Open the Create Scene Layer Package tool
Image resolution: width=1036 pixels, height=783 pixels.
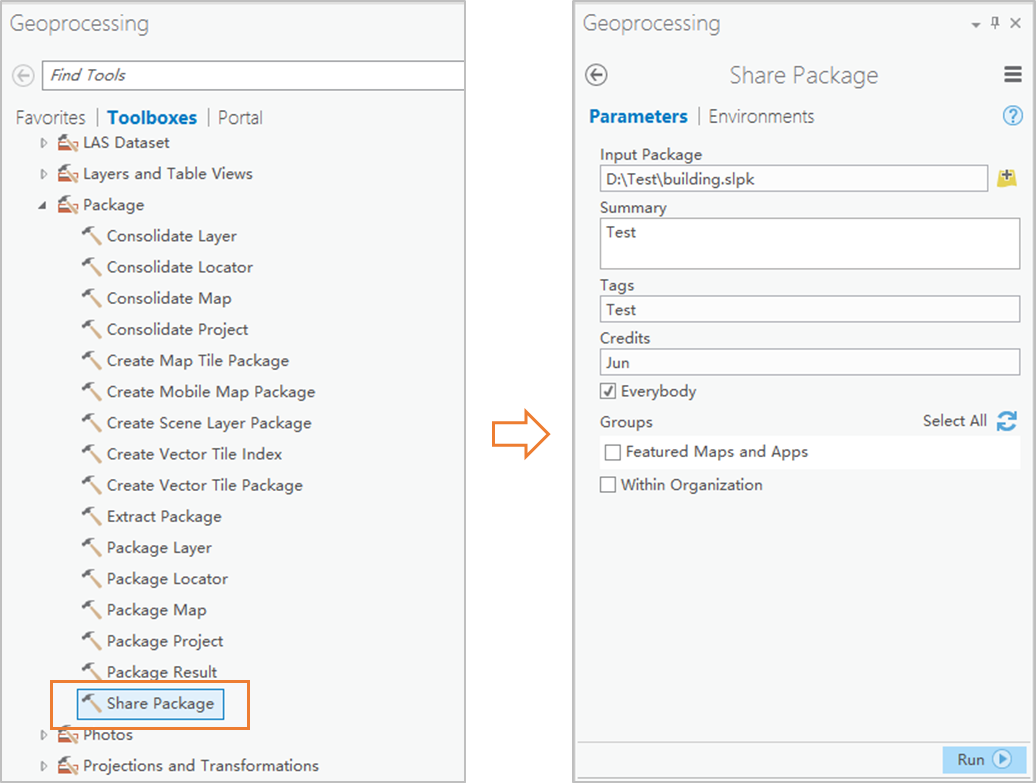[208, 423]
